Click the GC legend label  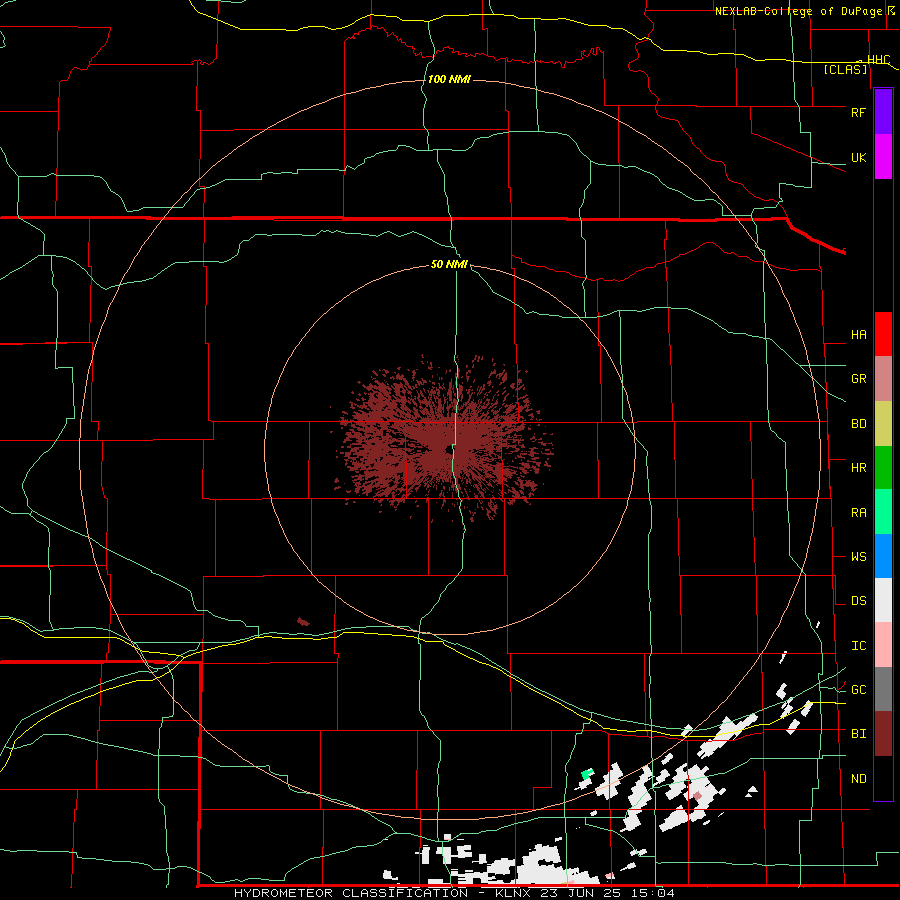pos(859,690)
